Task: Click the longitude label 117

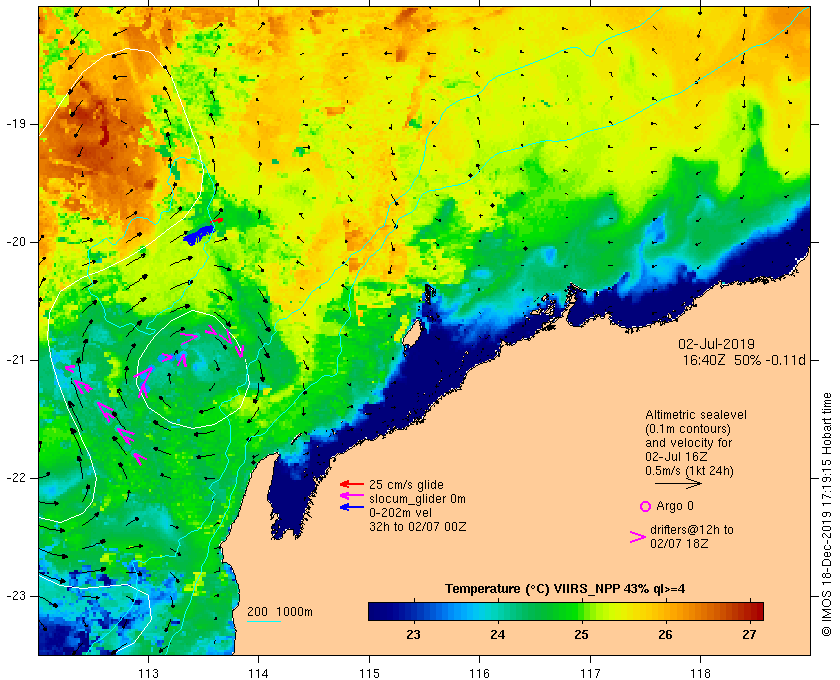Action: coord(590,673)
